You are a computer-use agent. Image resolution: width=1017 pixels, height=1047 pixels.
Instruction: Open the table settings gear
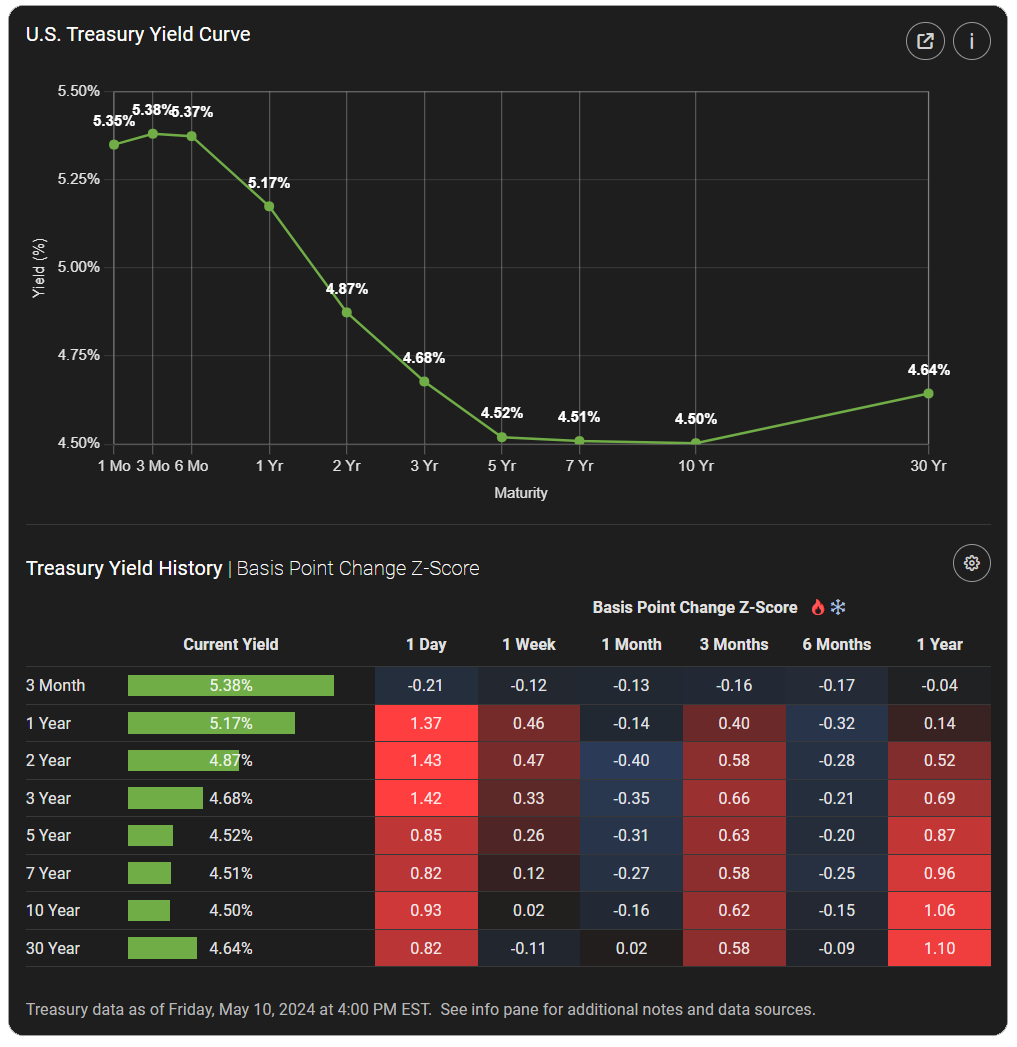[x=971, y=563]
